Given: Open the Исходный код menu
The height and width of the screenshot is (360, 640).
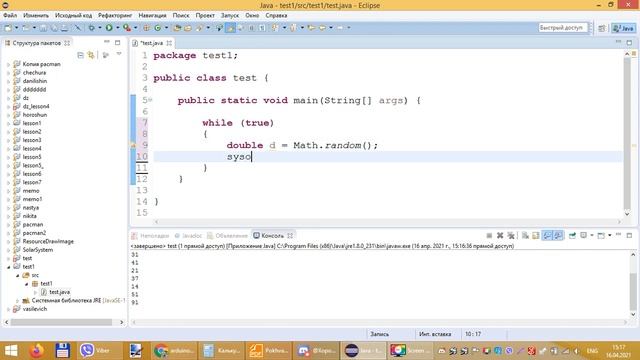Looking at the screenshot, I should (73, 16).
